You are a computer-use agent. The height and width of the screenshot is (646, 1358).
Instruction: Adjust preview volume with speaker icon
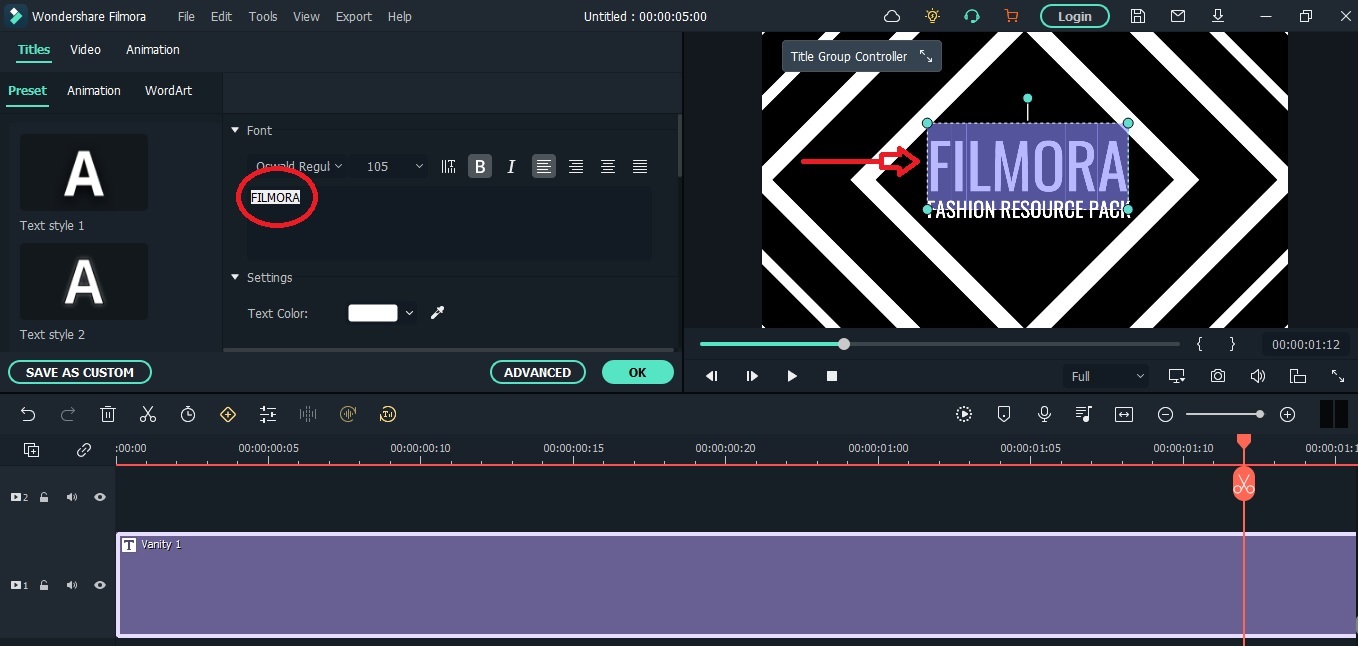(x=1257, y=376)
